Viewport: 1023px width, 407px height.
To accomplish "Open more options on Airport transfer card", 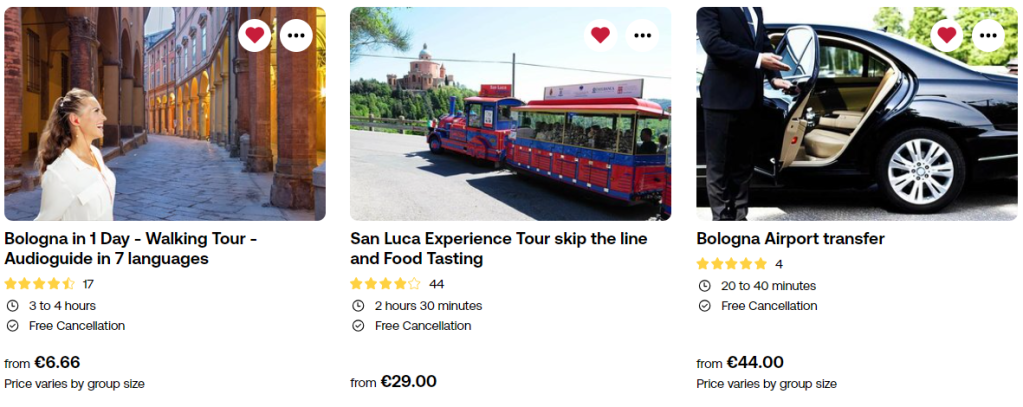I will (x=988, y=35).
